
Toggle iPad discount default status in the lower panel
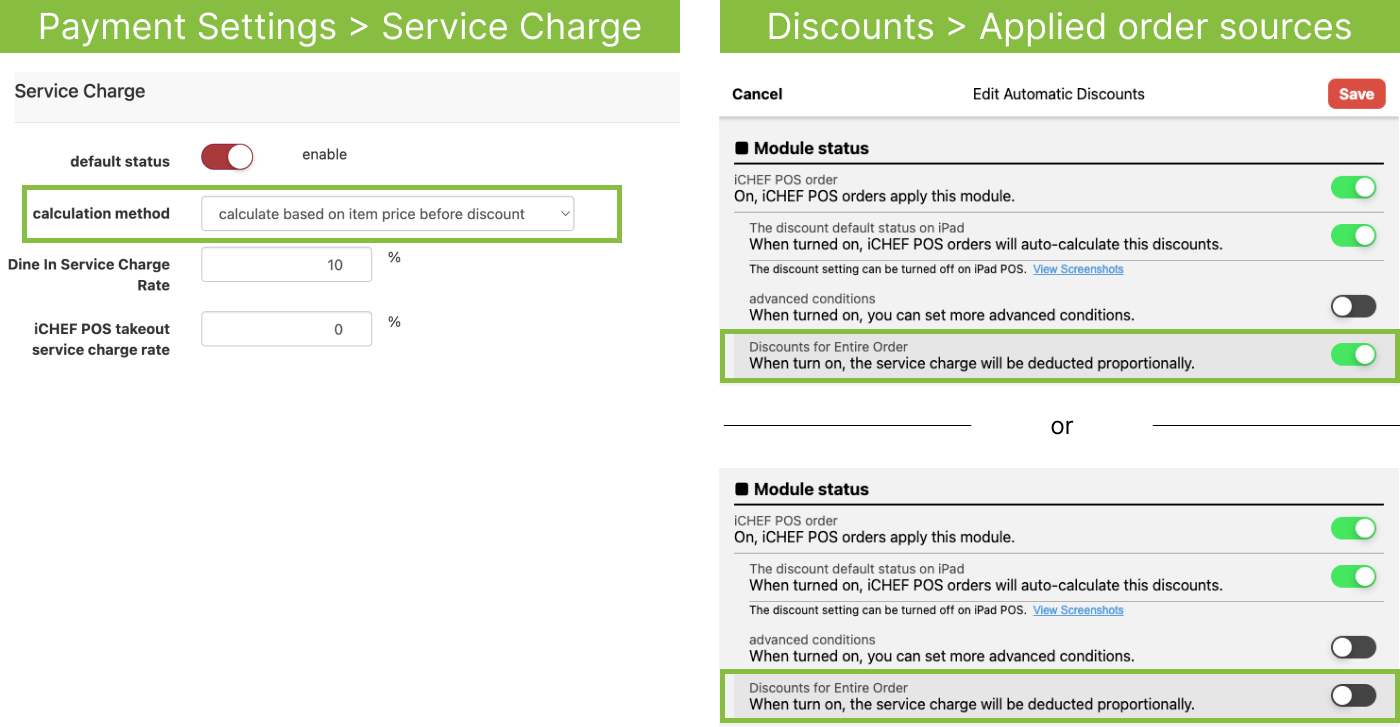(x=1353, y=577)
